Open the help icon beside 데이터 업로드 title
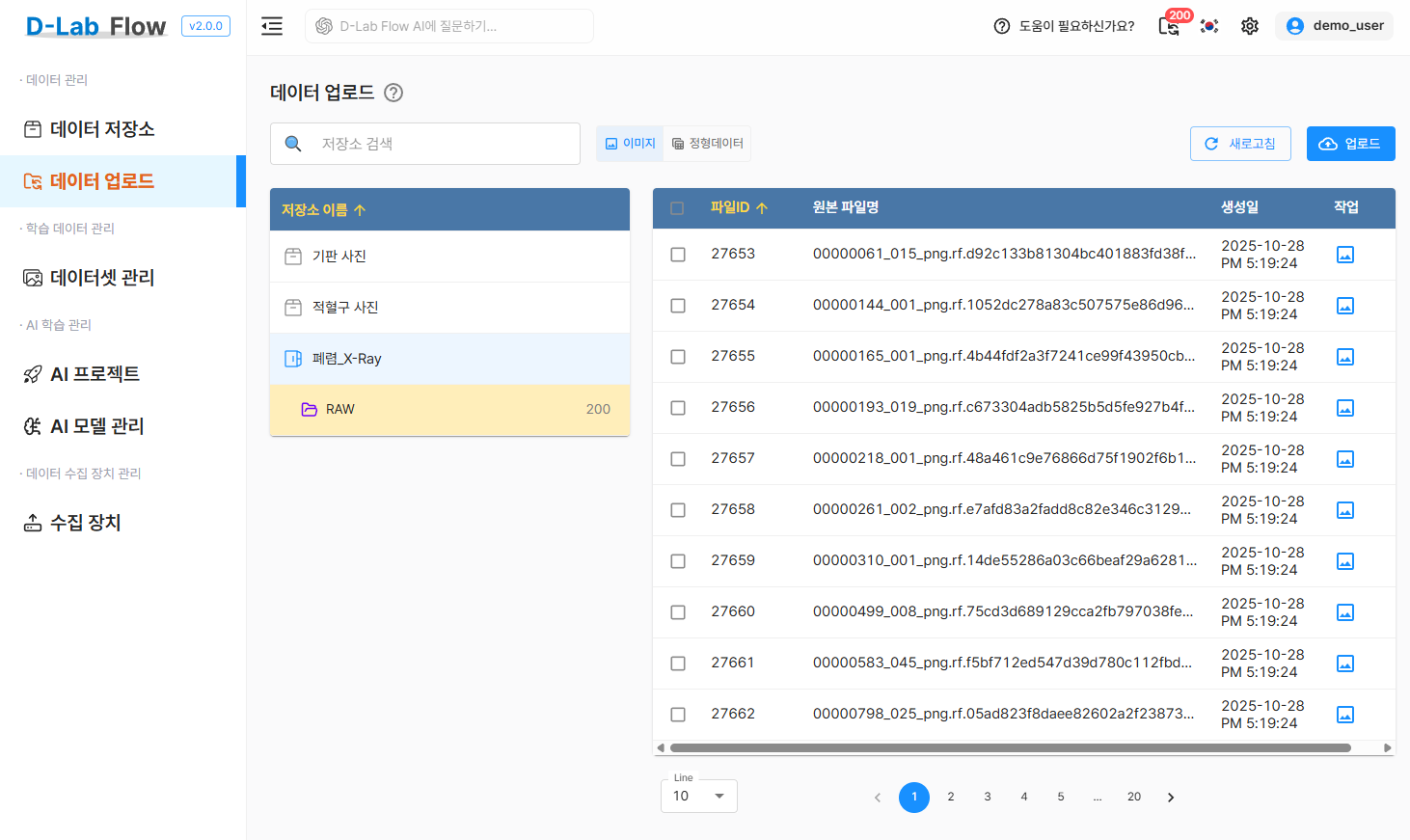1410x840 pixels. pos(393,93)
